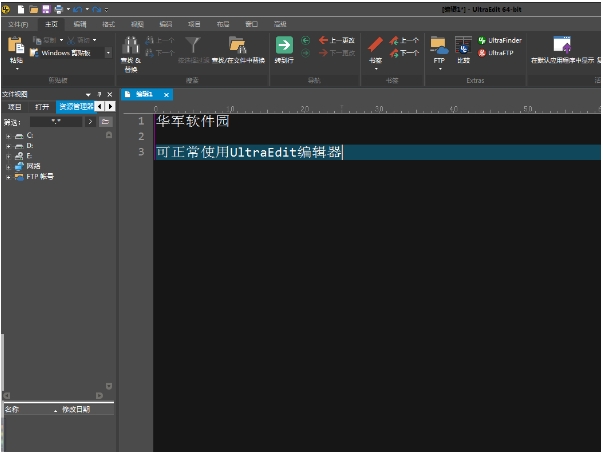Go to next change with right red arrow
Screen dimensions: 603x454
click(x=336, y=53)
